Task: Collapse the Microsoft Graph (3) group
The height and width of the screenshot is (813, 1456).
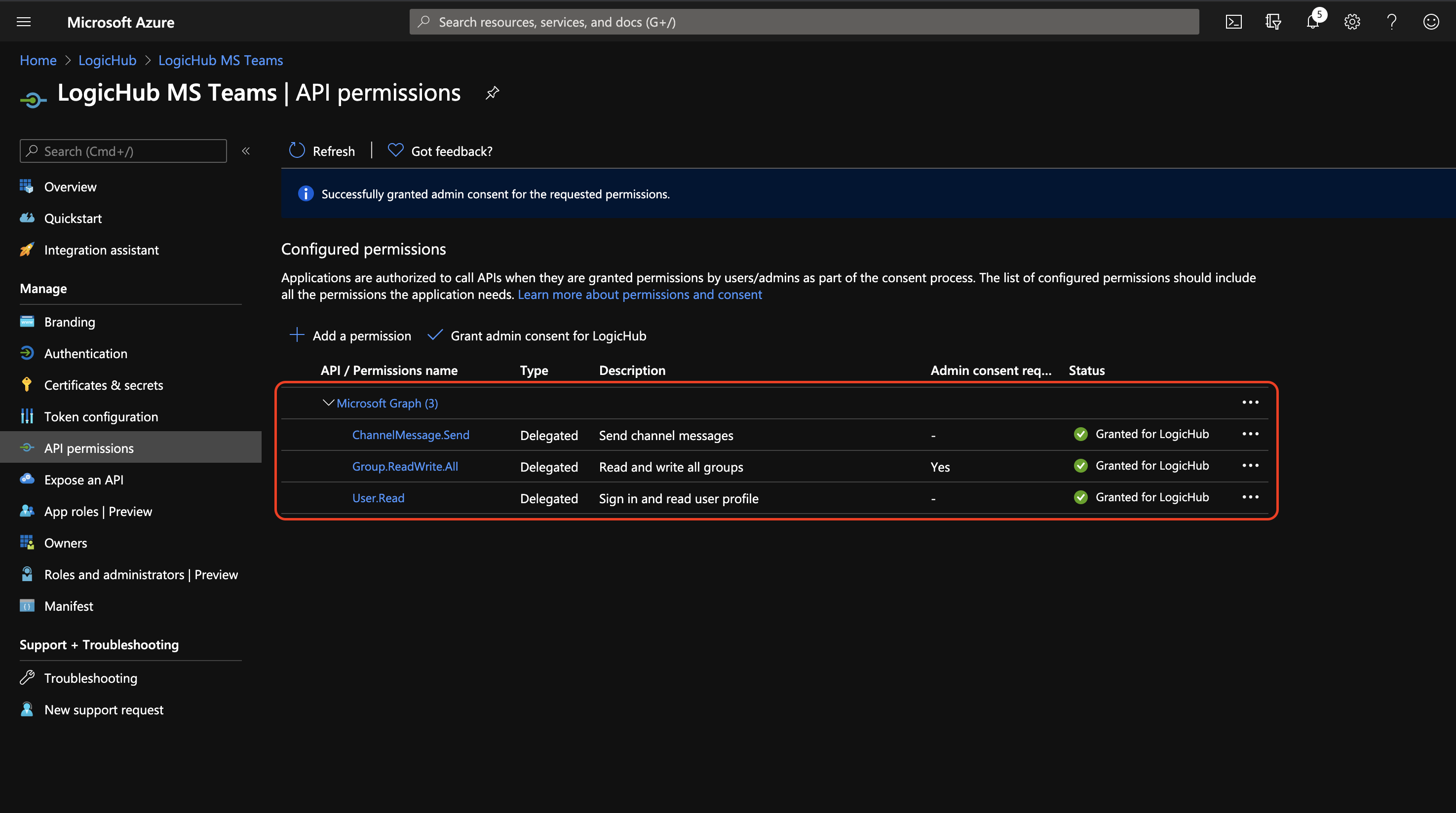Action: click(328, 403)
